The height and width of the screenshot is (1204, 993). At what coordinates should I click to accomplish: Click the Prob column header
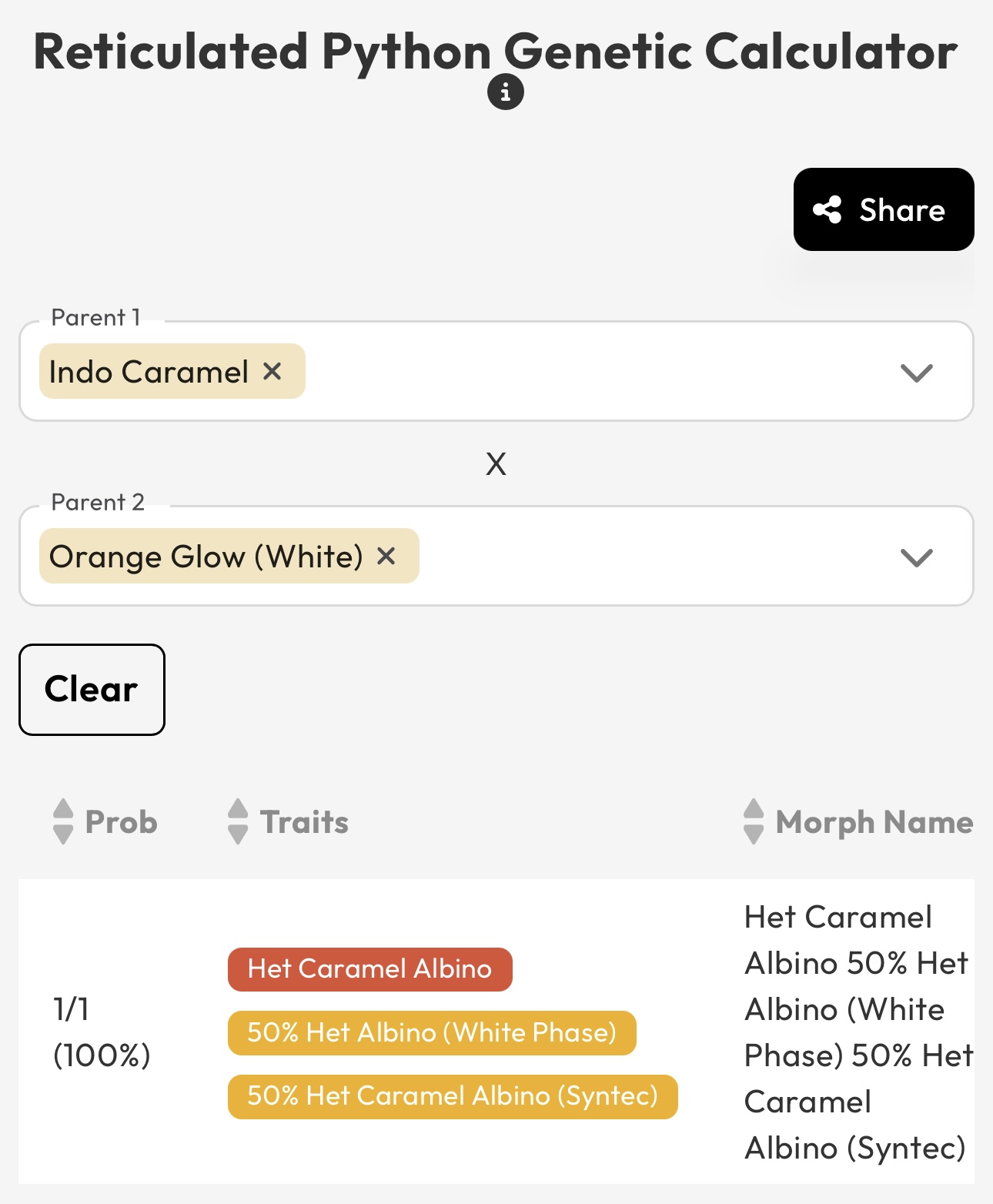[x=121, y=822]
